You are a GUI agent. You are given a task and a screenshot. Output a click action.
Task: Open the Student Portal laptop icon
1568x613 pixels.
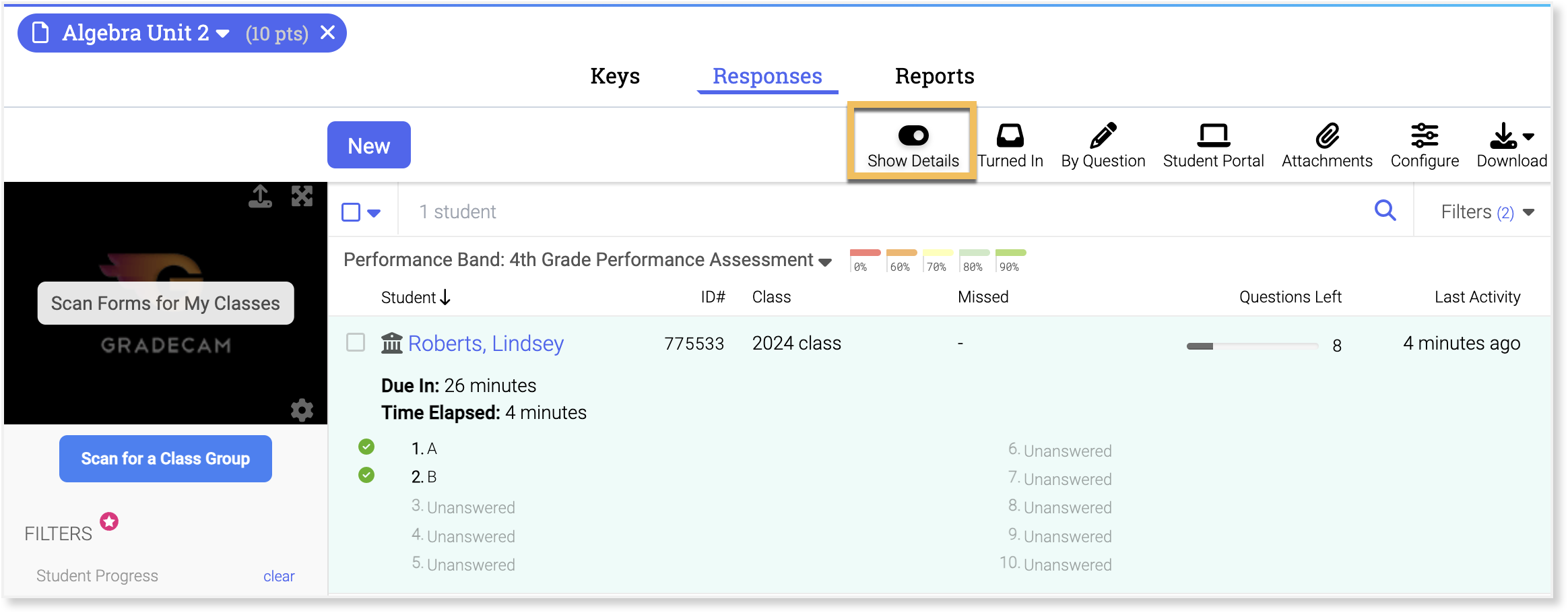[1213, 136]
